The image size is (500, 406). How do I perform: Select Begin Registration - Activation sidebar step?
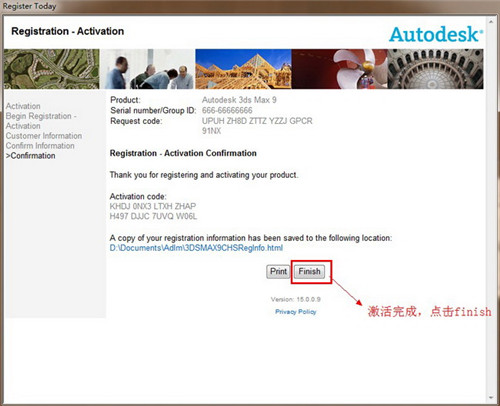[41, 121]
